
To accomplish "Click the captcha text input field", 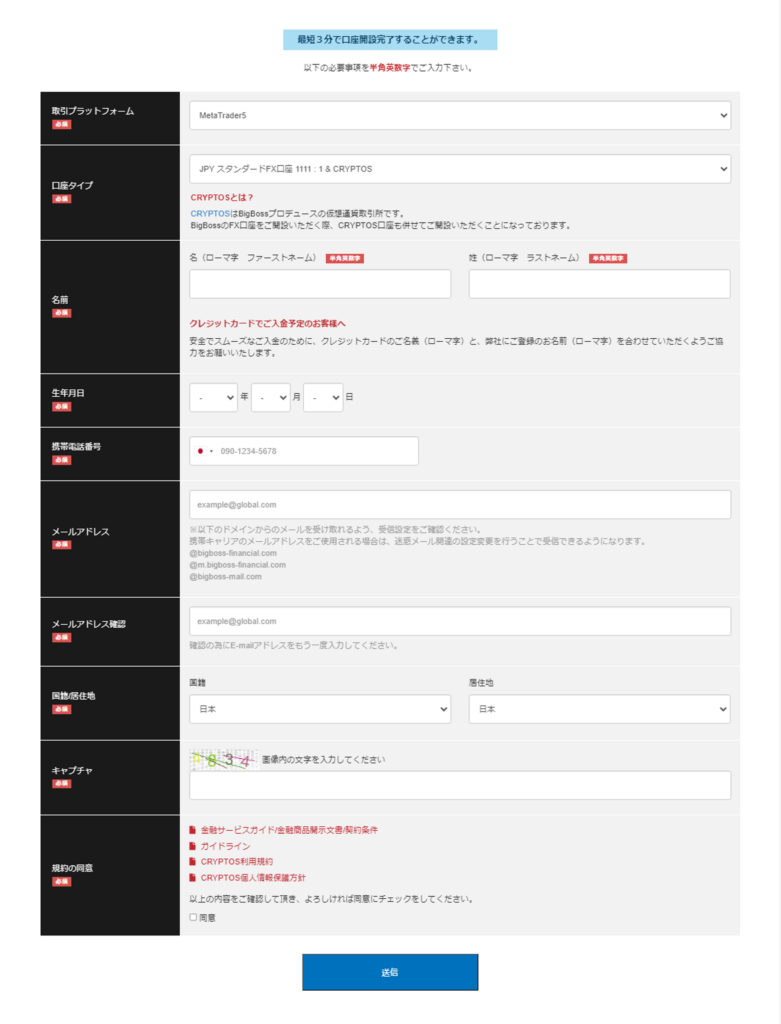I will point(460,785).
